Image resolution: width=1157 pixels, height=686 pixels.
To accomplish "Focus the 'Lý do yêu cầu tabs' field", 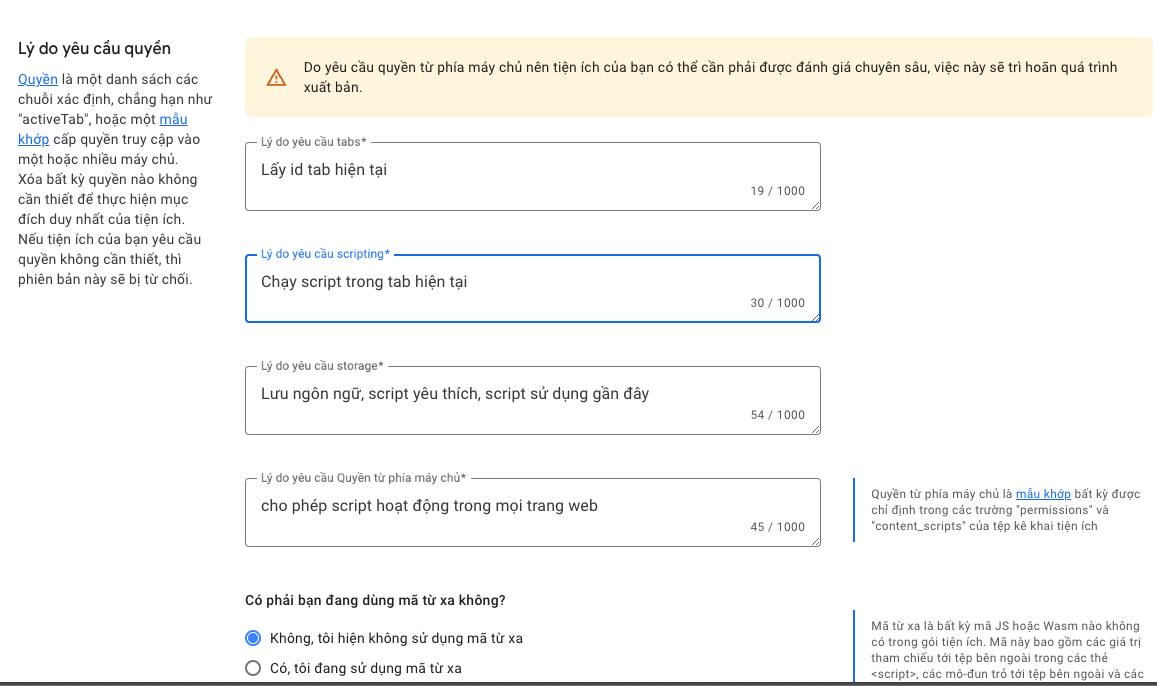I will 533,176.
